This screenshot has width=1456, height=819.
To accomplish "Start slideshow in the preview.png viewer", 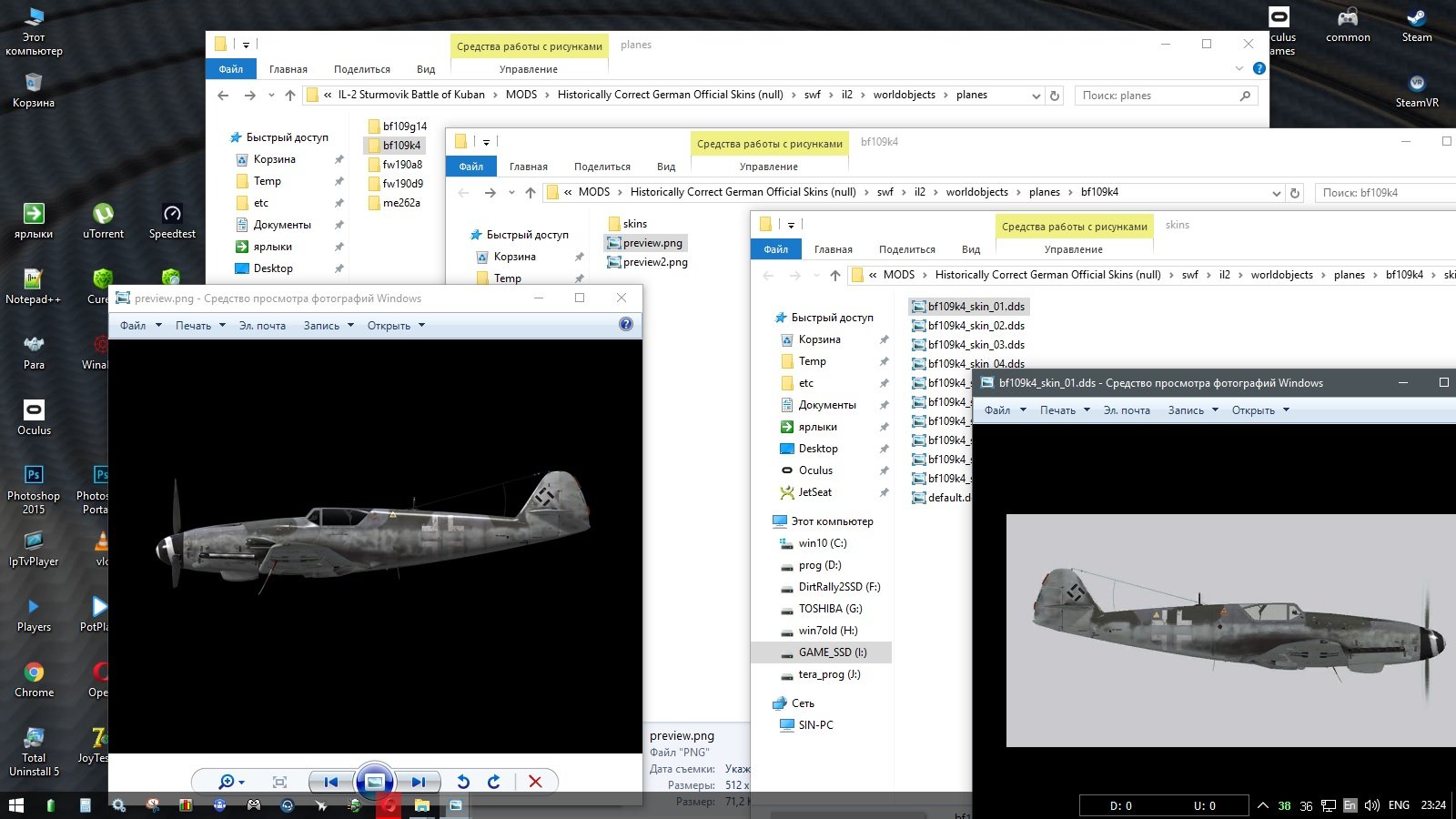I will pos(375,782).
